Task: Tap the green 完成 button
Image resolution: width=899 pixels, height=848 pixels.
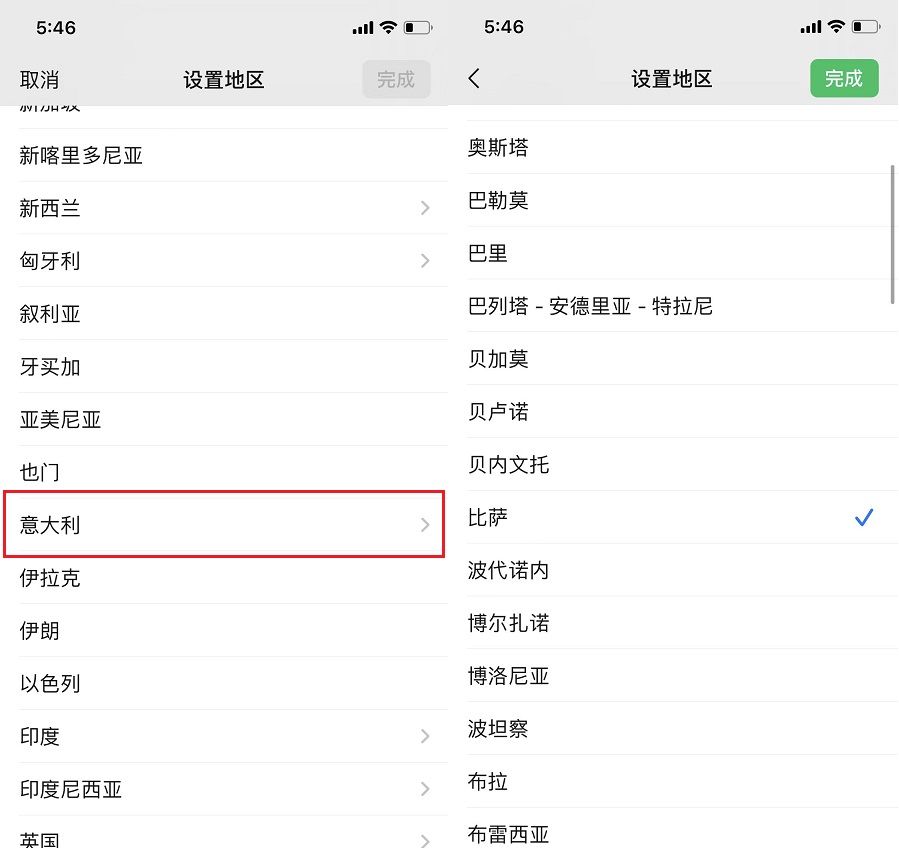Action: tap(843, 79)
